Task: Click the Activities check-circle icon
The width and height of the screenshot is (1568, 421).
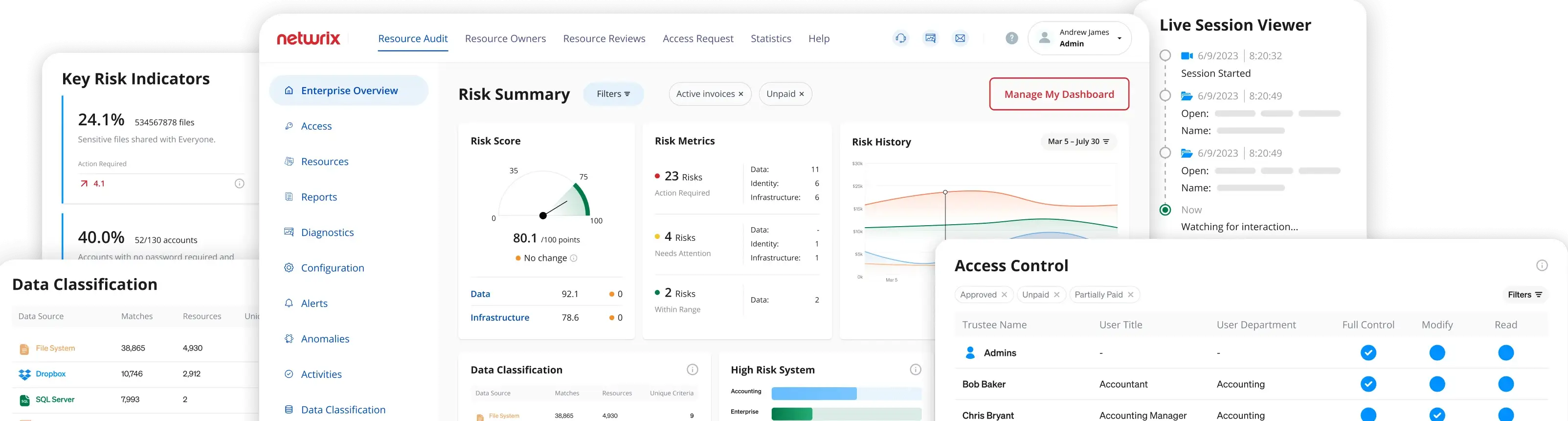Action: [x=289, y=374]
